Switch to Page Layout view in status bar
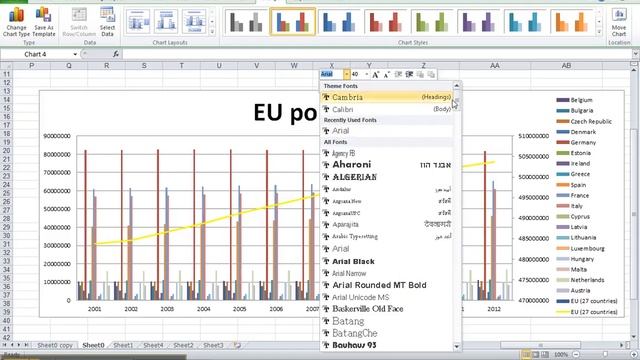 pyautogui.click(x=536, y=355)
